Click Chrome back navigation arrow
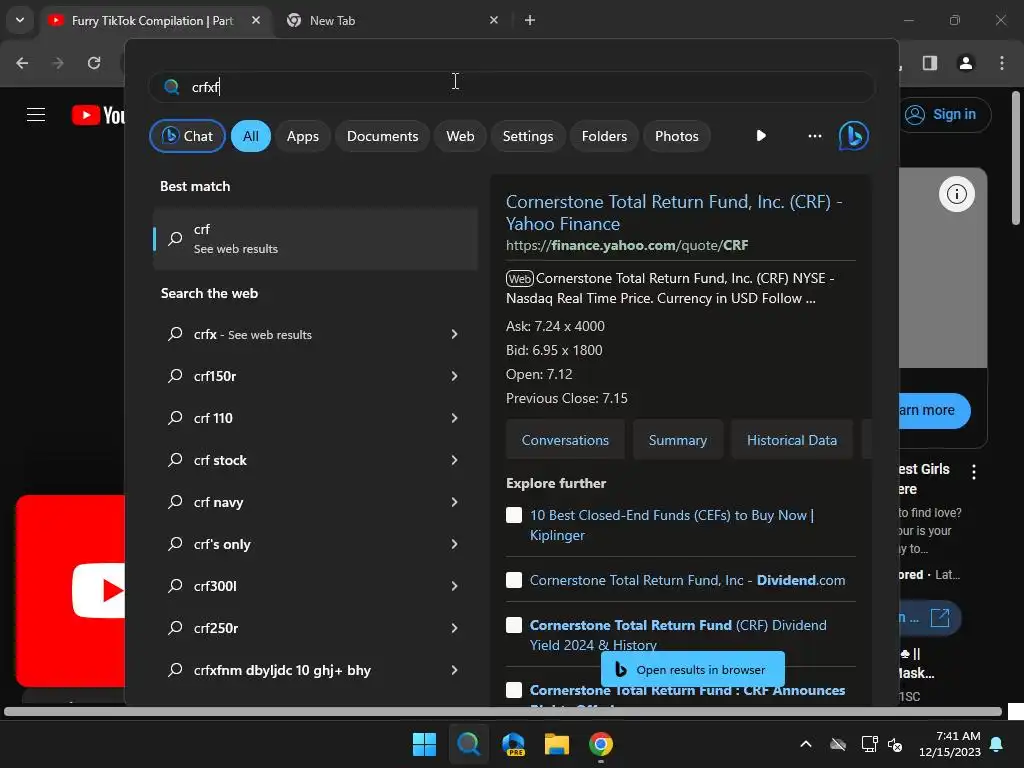This screenshot has width=1024, height=768. pos(22,63)
